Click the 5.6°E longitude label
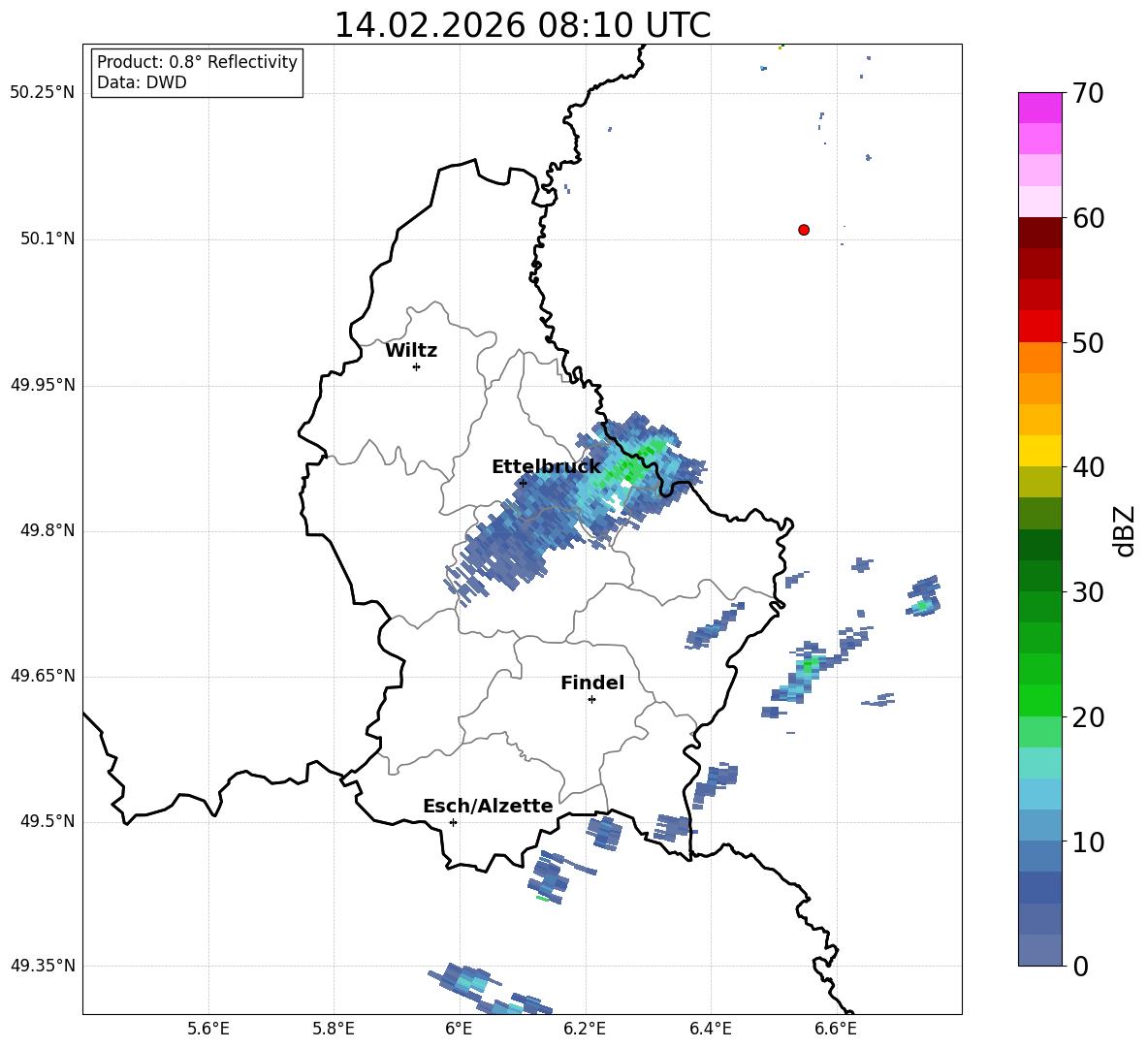This screenshot has height=1048, width=1148. pos(208,1029)
